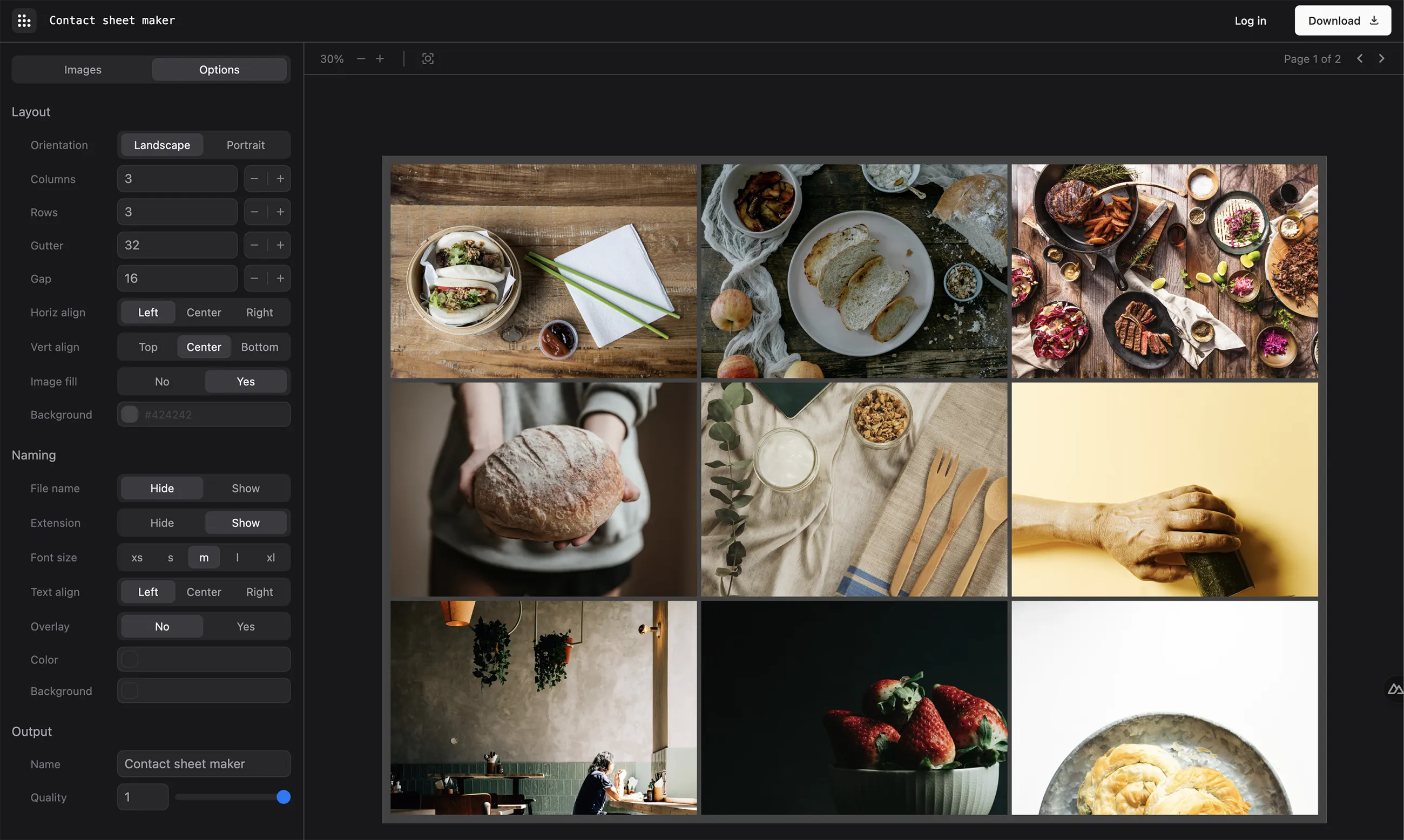The image size is (1404, 840).
Task: Go to next page with right chevron
Action: (x=1381, y=58)
